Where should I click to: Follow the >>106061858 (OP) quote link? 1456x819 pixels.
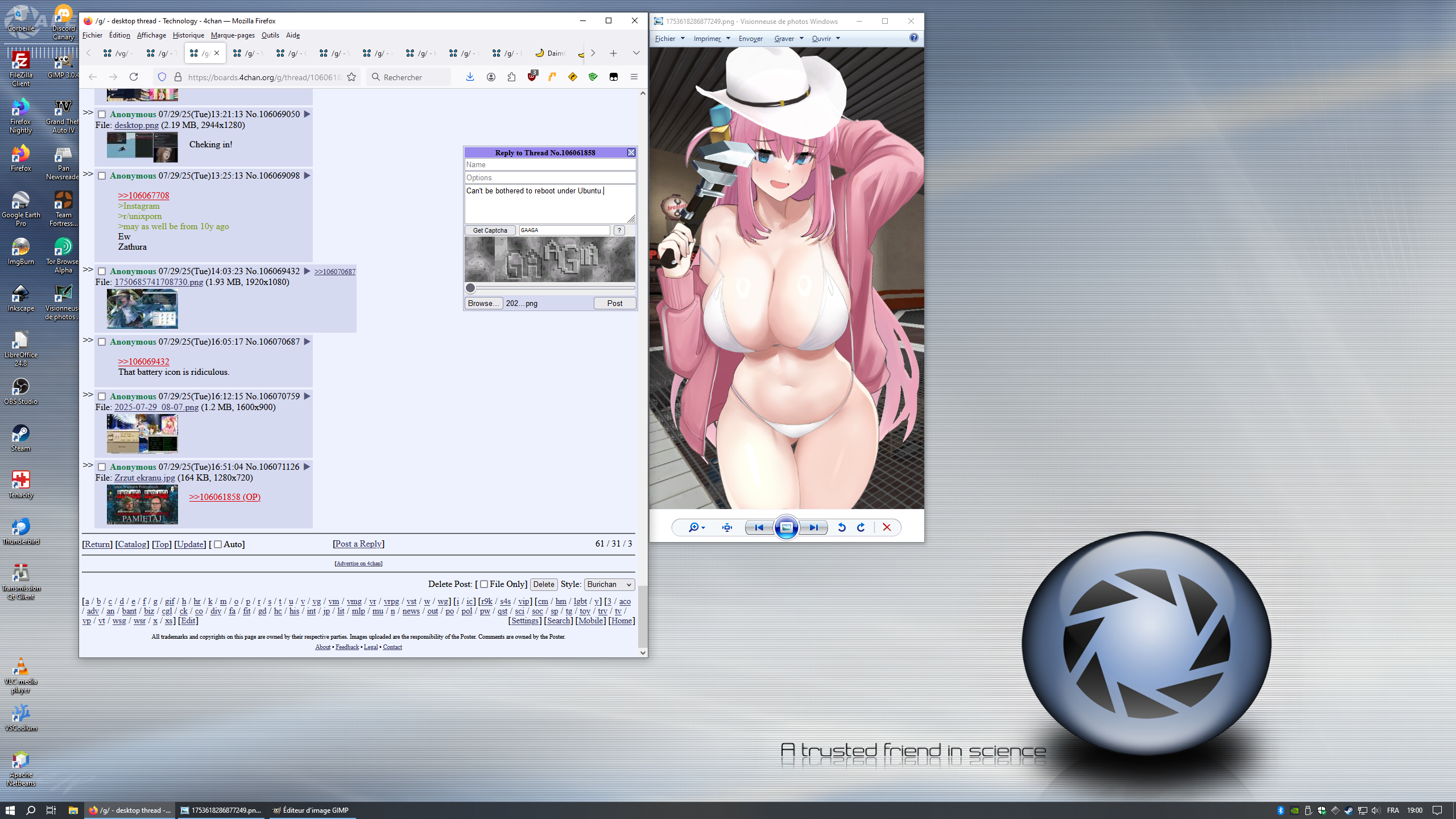[x=225, y=497]
